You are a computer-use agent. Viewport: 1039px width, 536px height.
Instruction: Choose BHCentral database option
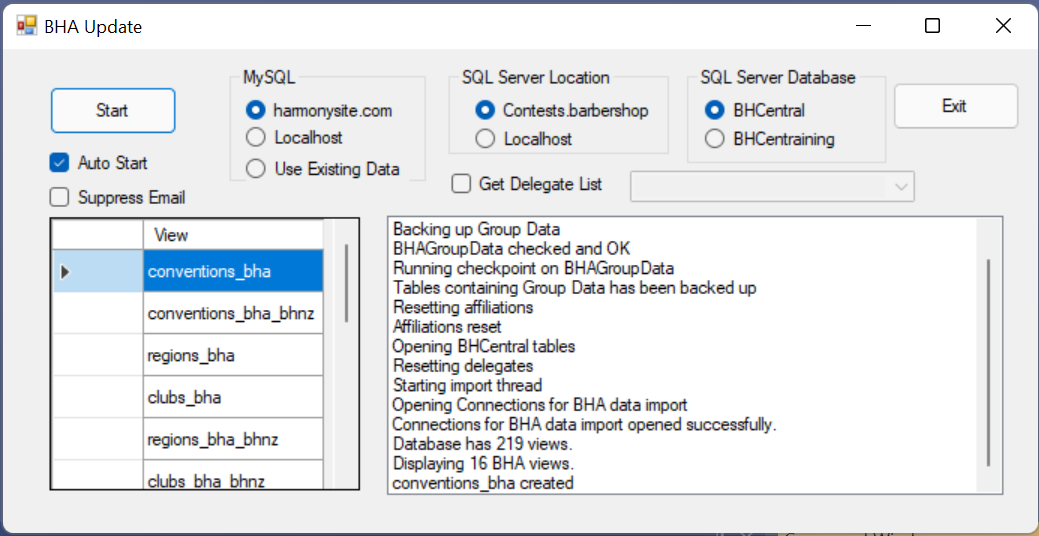point(715,110)
